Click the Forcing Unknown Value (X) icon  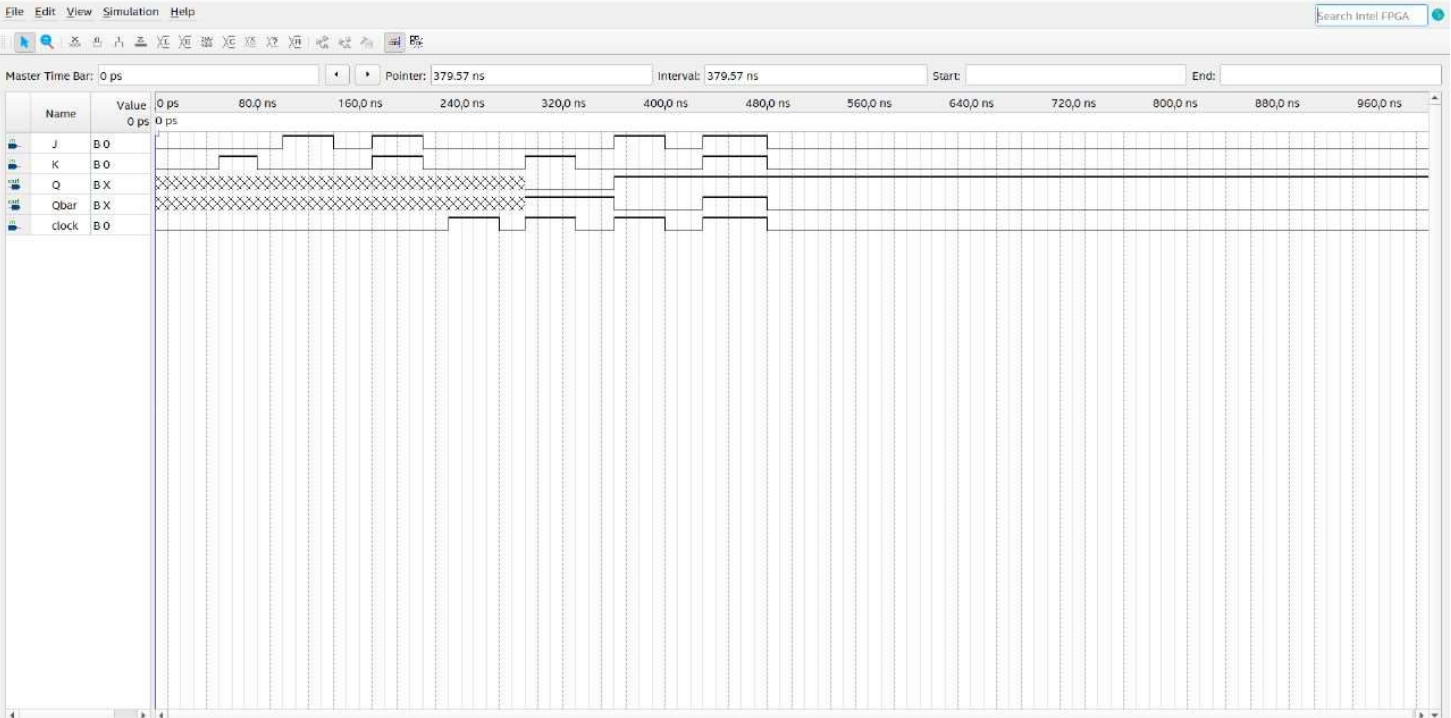pyautogui.click(x=76, y=42)
